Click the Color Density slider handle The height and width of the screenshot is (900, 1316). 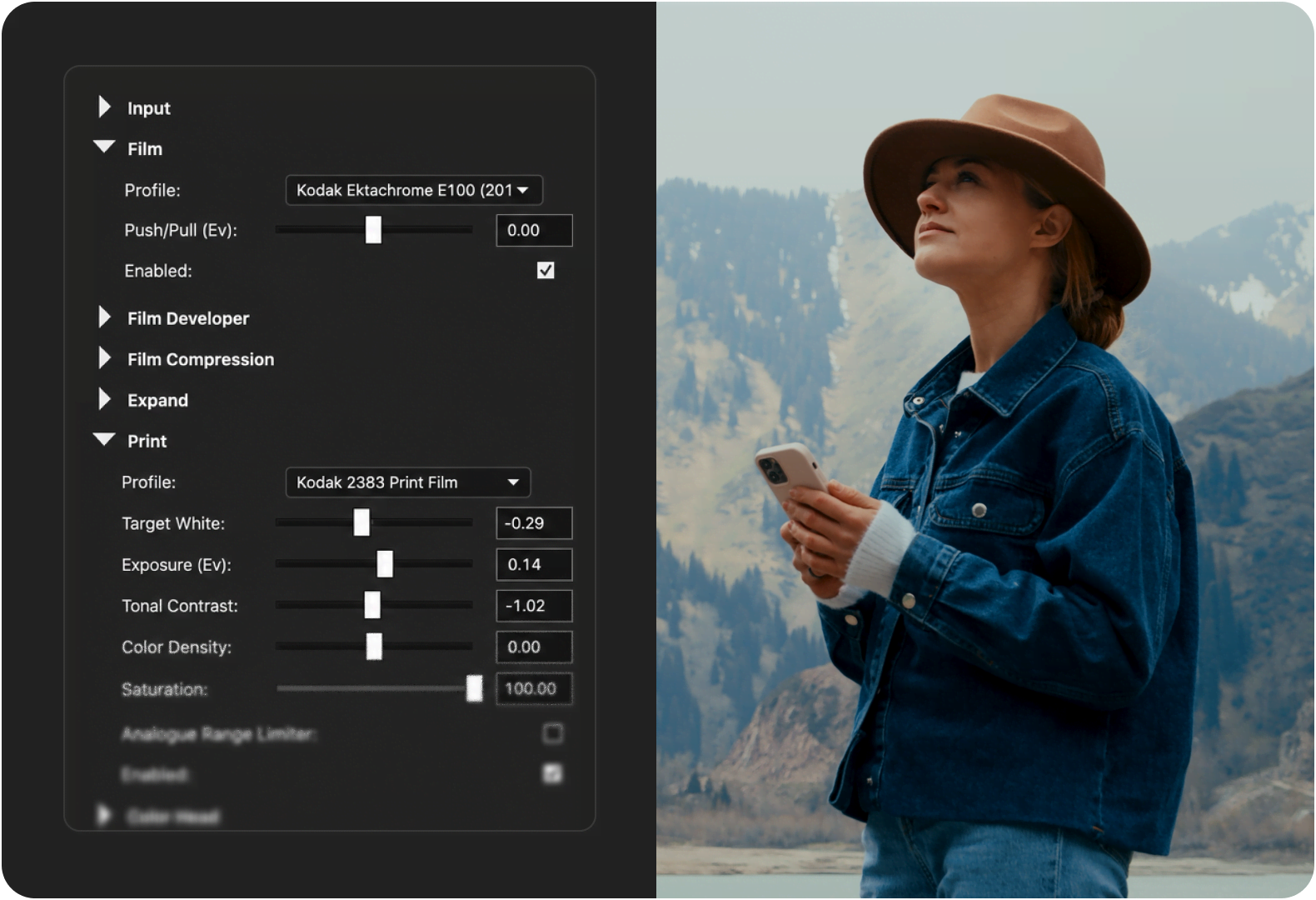pyautogui.click(x=374, y=646)
